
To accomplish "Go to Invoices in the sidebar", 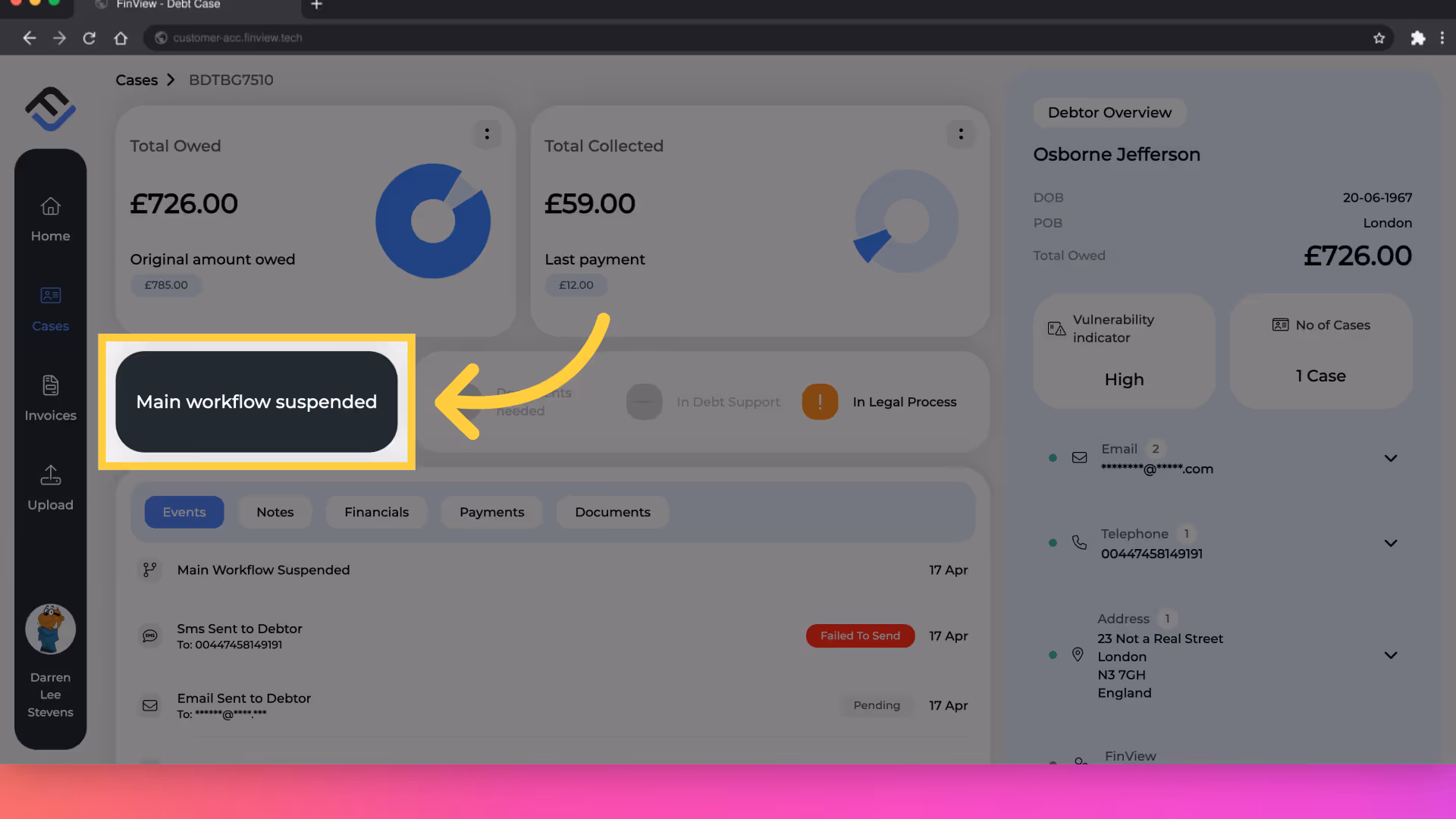I will tap(50, 386).
